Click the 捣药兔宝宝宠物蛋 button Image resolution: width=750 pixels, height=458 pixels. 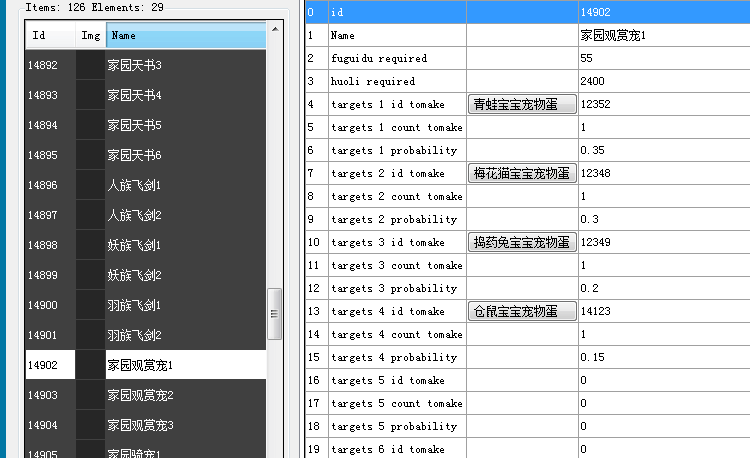(x=522, y=242)
